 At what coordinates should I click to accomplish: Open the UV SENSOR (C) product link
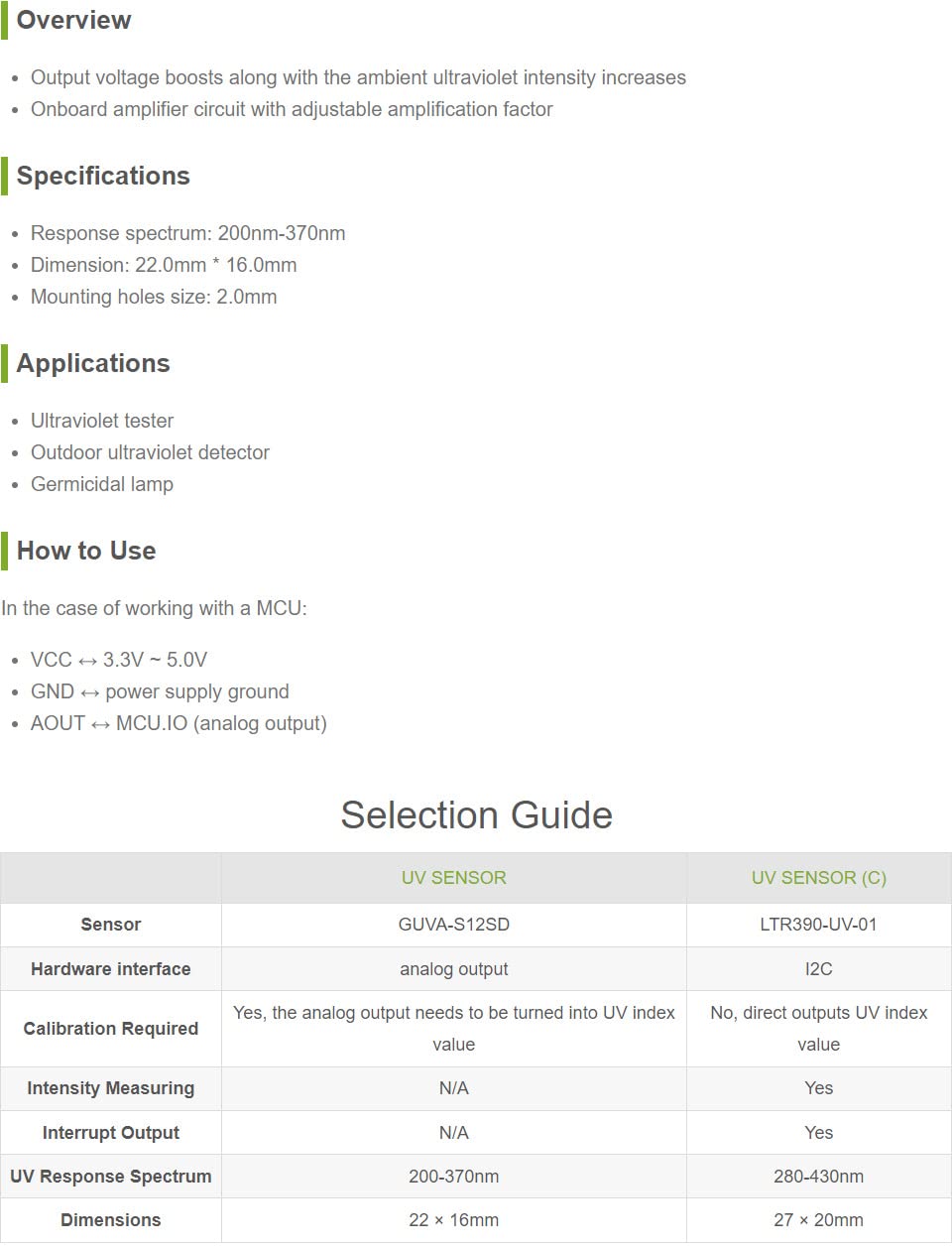pos(818,878)
